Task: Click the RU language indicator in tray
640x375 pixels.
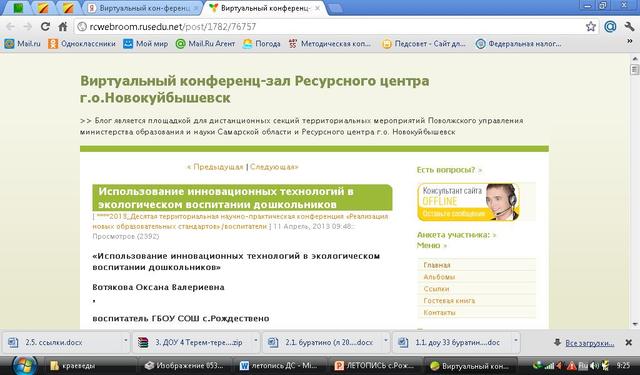Action: click(583, 366)
